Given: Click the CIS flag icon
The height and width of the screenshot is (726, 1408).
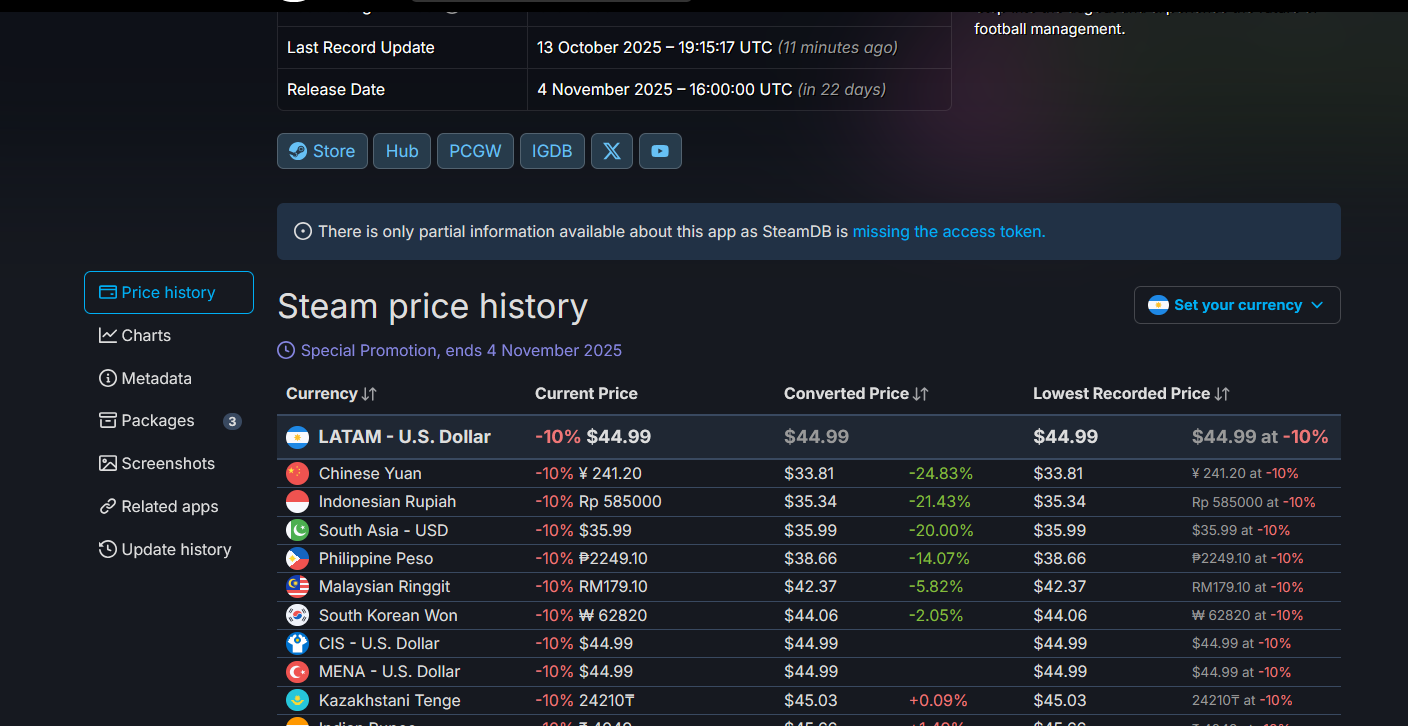Looking at the screenshot, I should 297,643.
